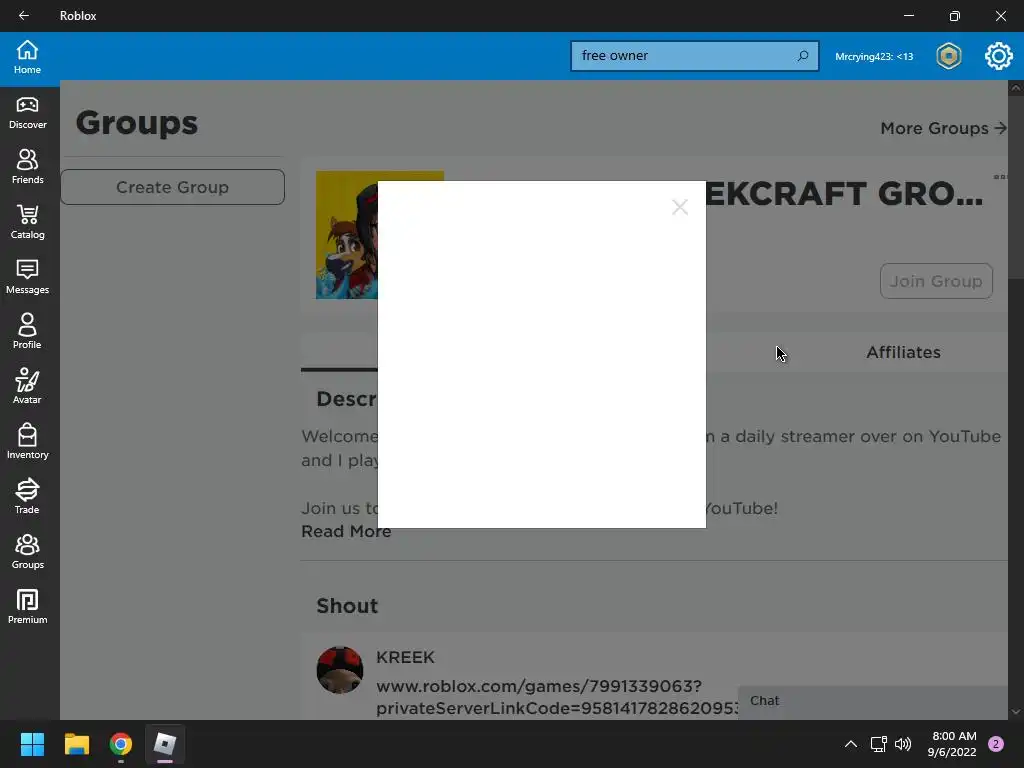Screen dimensions: 1024x768
Task: Click the Roblox taskbar icon
Action: (165, 744)
